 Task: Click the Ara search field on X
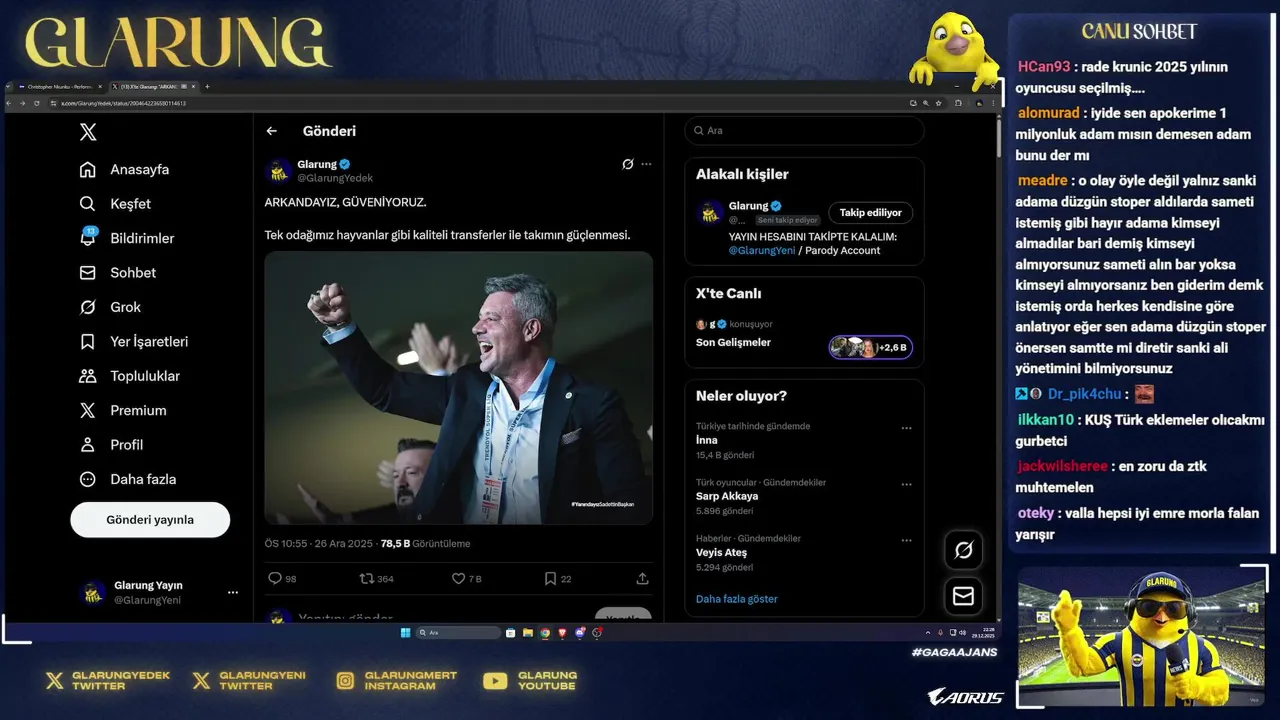(x=804, y=131)
